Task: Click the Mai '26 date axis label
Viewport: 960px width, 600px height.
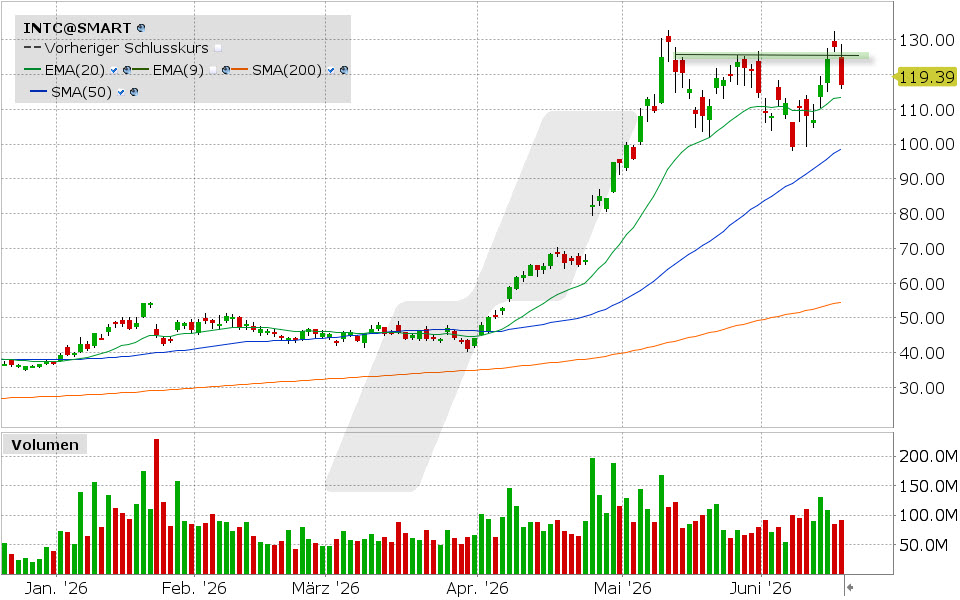Action: (x=623, y=589)
